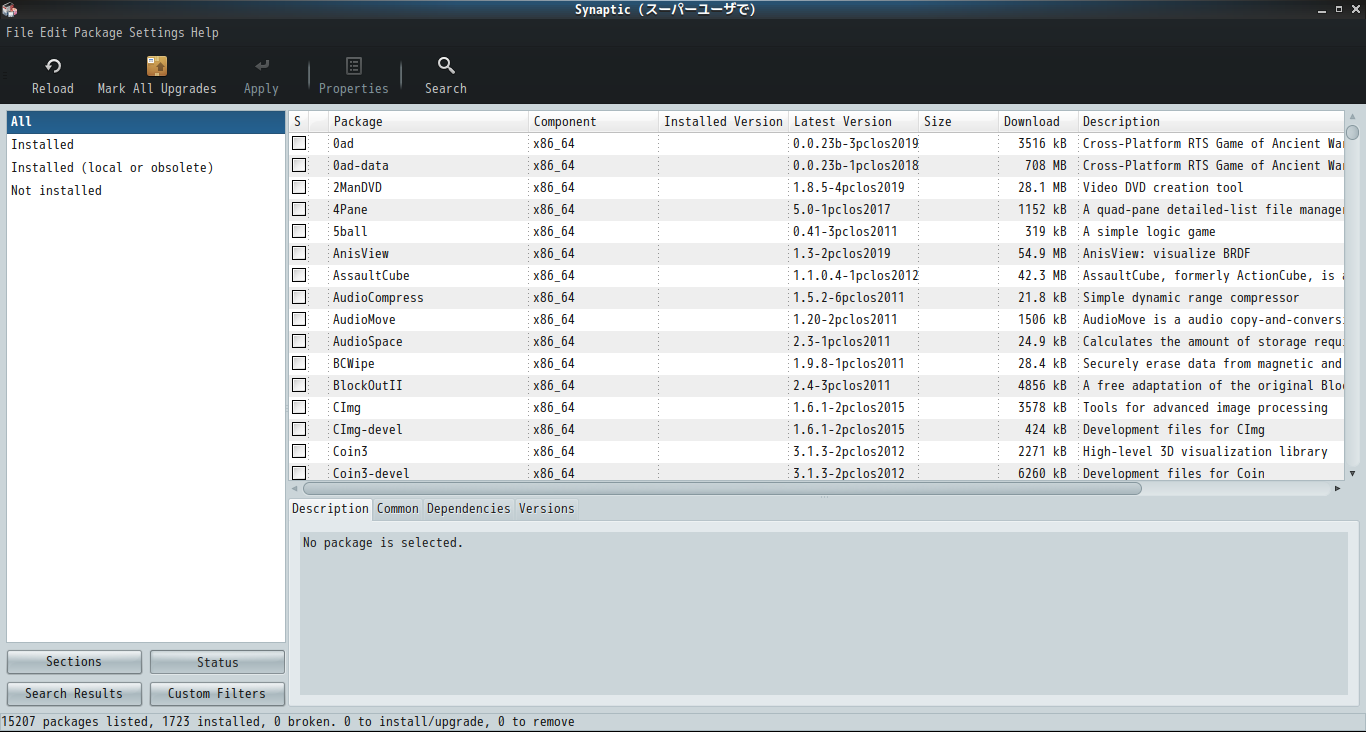Mark the AudioCompress package checkbox
The image size is (1366, 732).
coord(299,297)
